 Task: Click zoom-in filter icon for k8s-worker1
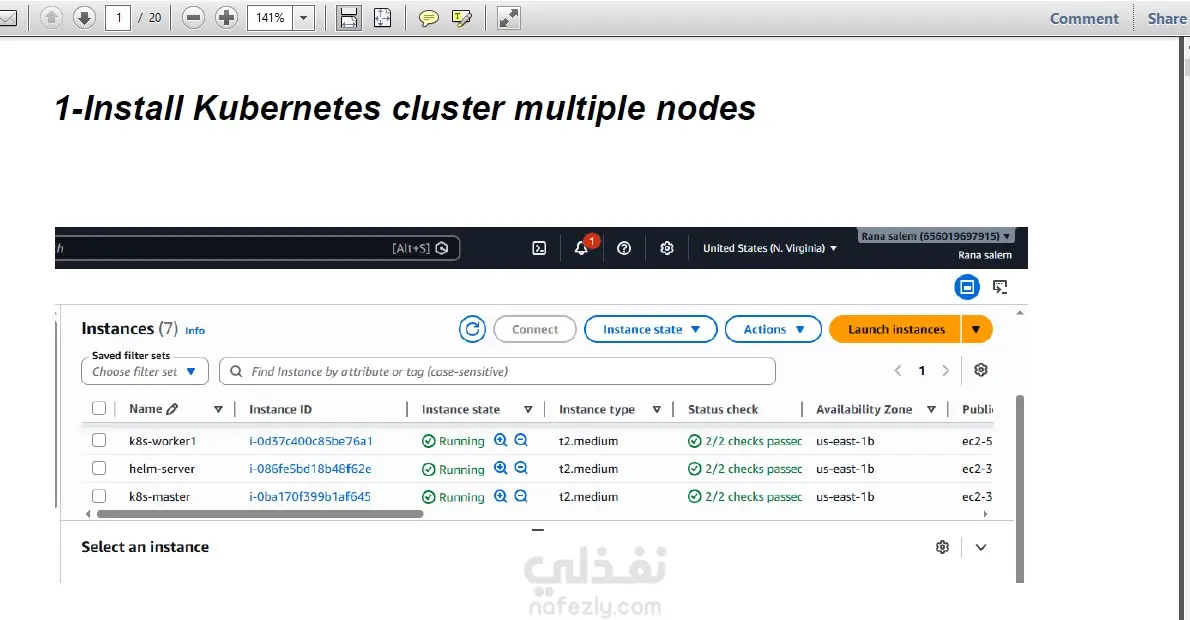pos(500,440)
